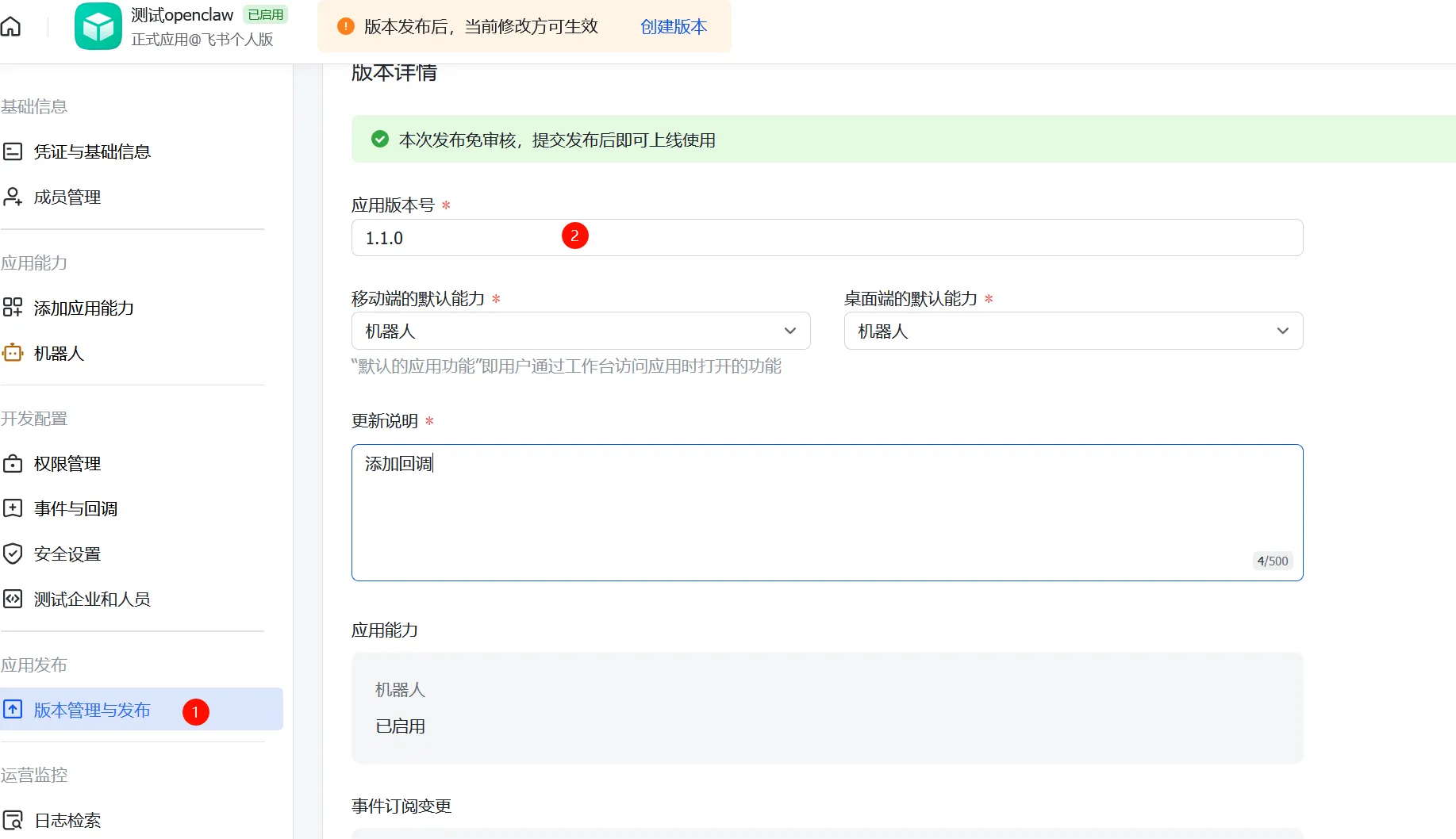This screenshot has width=1456, height=839.
Task: Click the 测试企业和人员 code icon
Action: 13,599
